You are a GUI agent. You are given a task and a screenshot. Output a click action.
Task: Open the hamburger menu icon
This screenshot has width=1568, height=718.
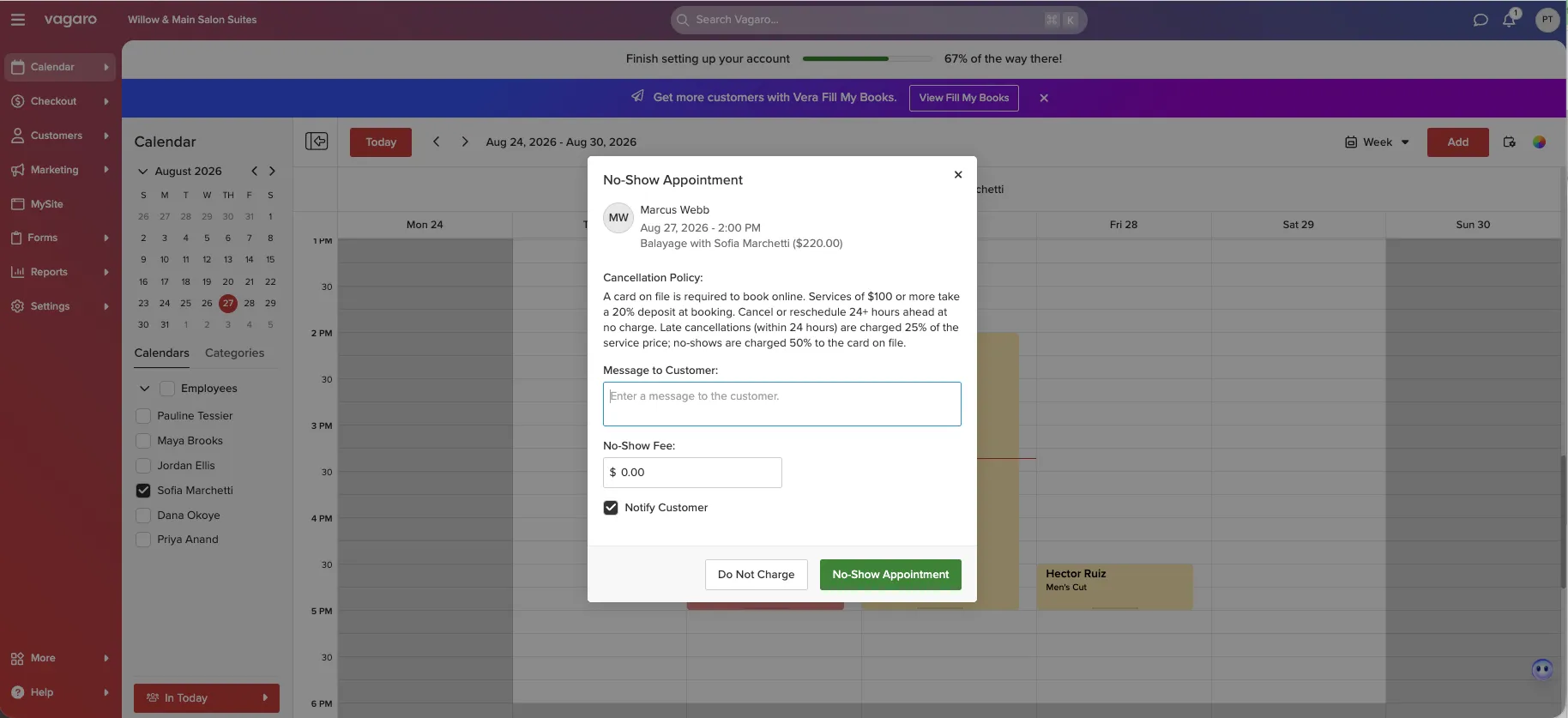17,20
